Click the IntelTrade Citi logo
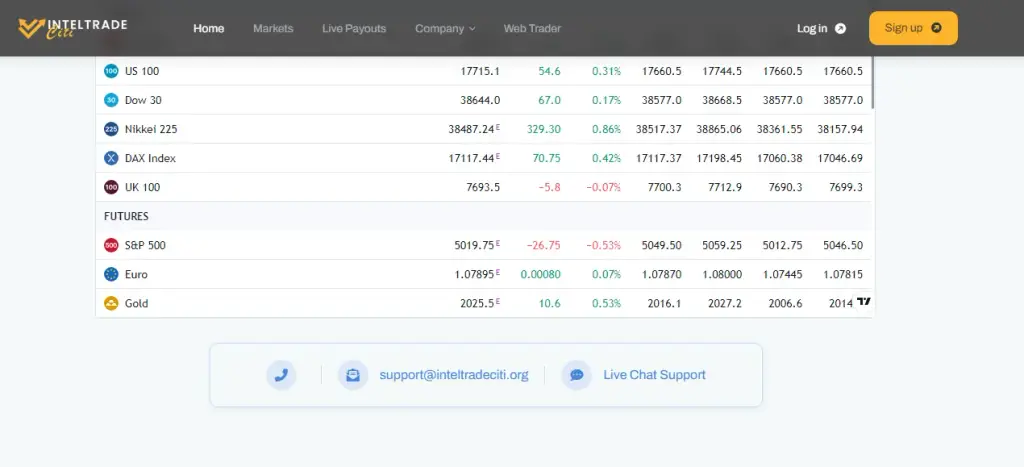The image size is (1024, 467). (72, 28)
